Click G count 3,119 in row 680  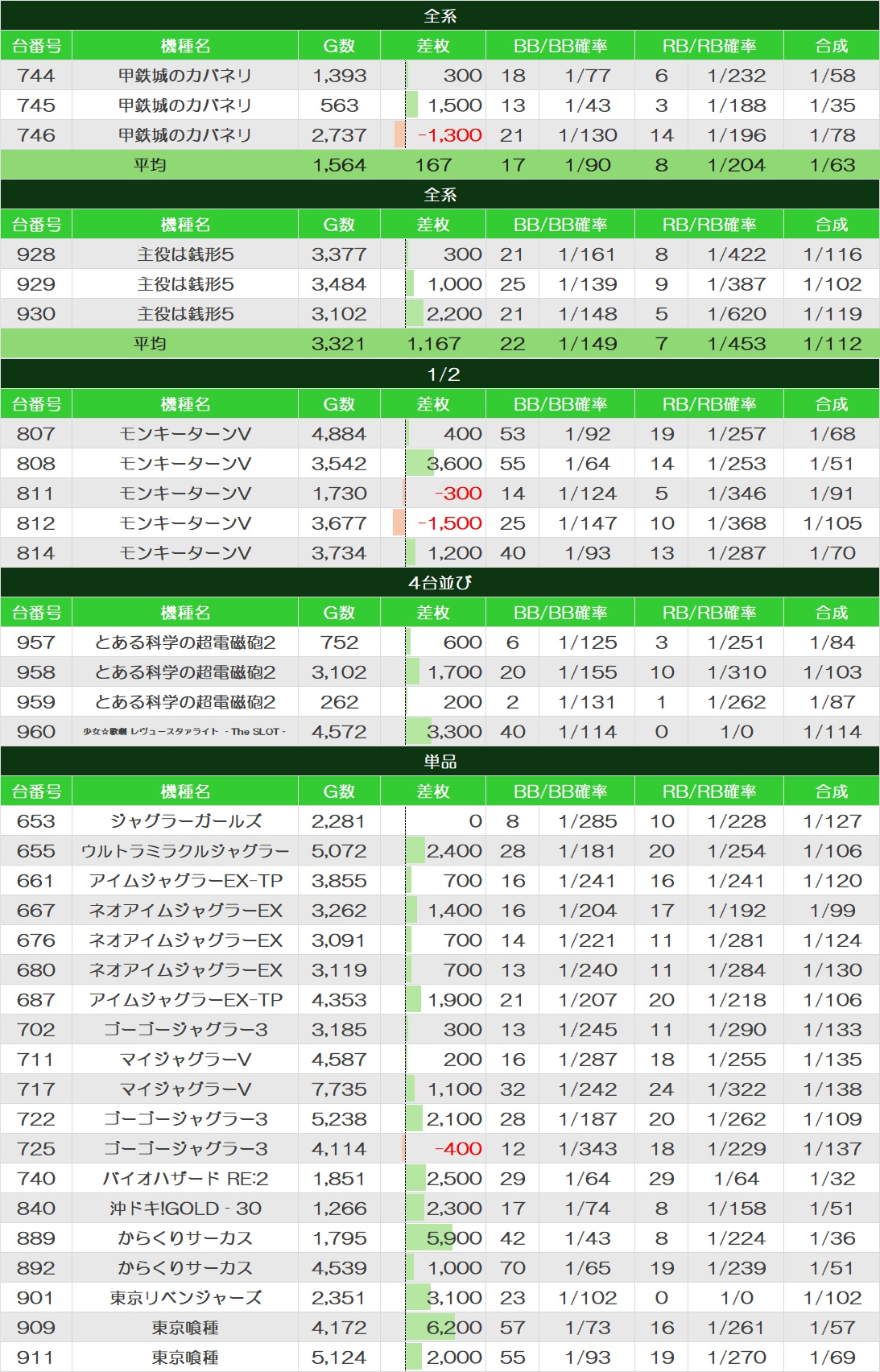click(339, 970)
